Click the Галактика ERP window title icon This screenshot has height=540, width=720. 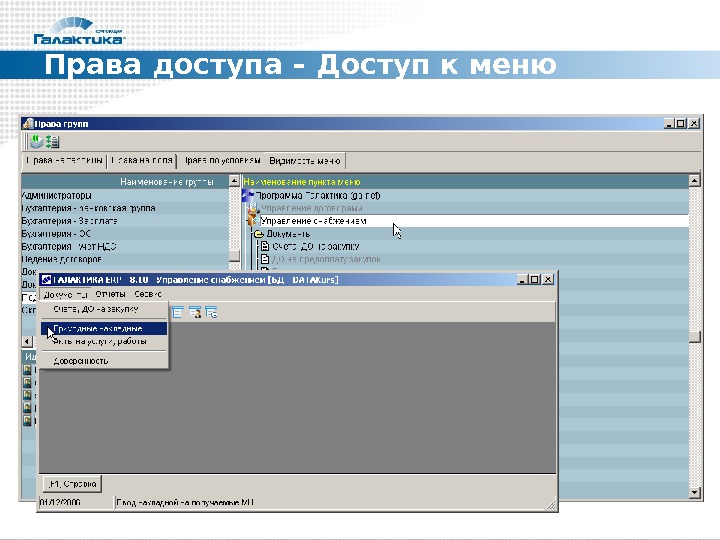click(x=46, y=280)
